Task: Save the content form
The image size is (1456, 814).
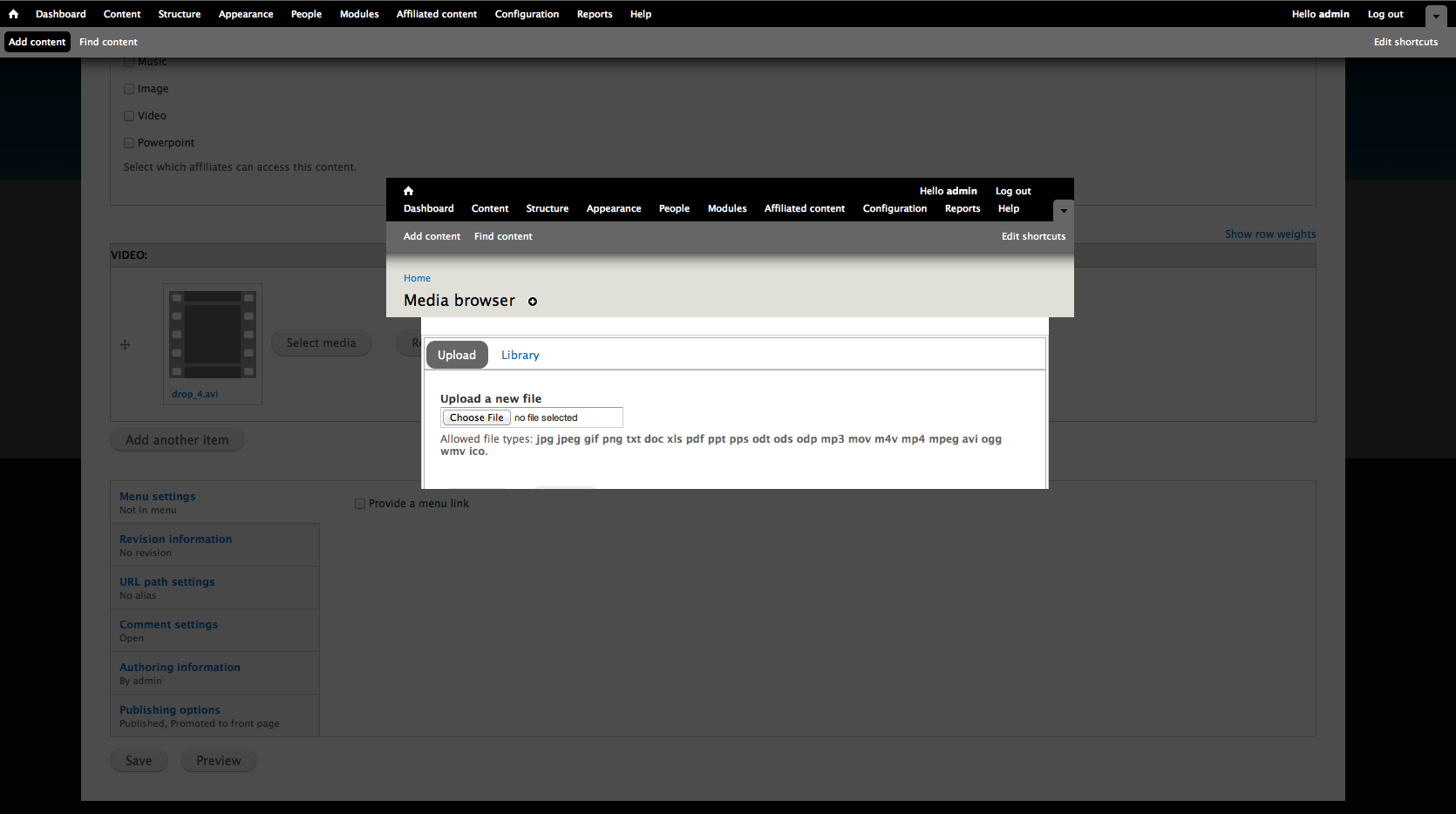Action: [x=138, y=760]
